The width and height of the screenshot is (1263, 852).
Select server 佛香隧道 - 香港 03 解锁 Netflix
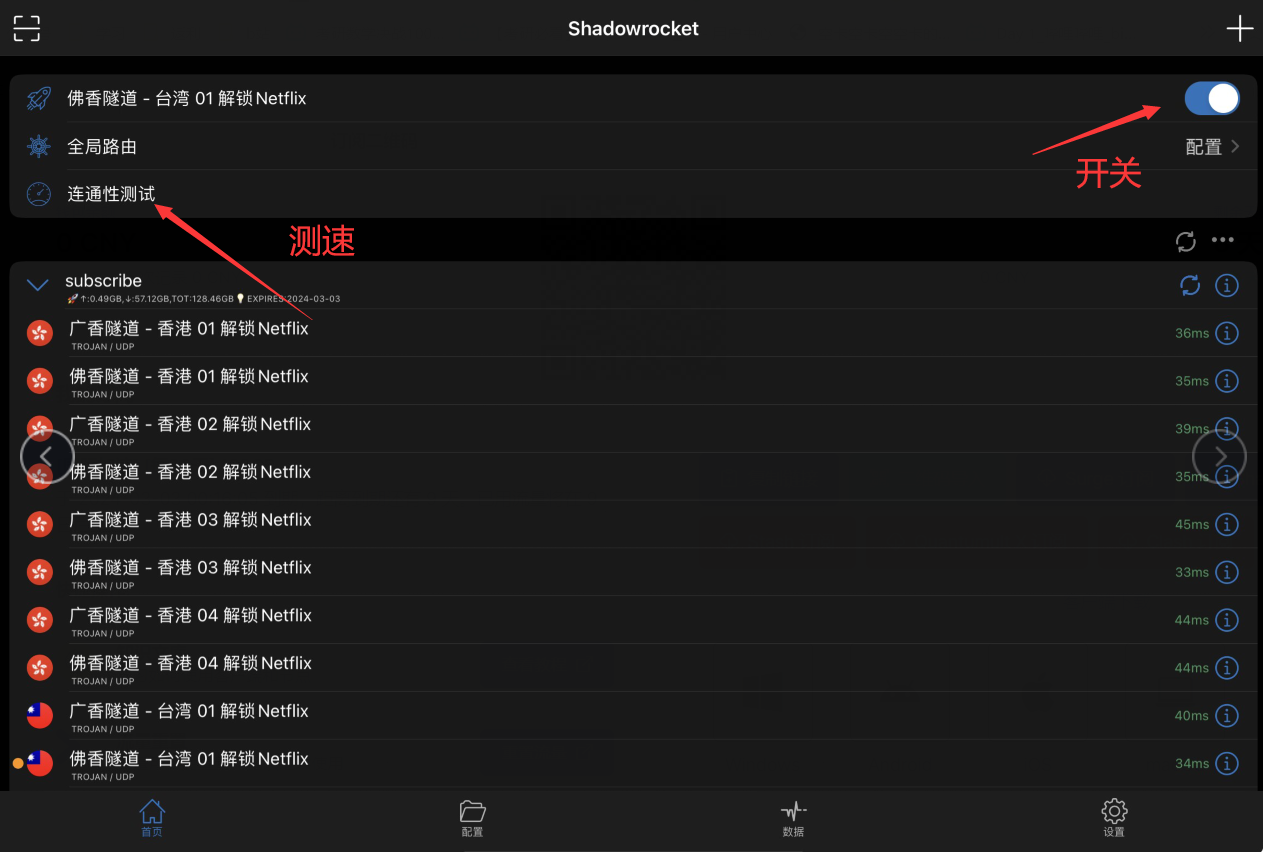click(633, 572)
